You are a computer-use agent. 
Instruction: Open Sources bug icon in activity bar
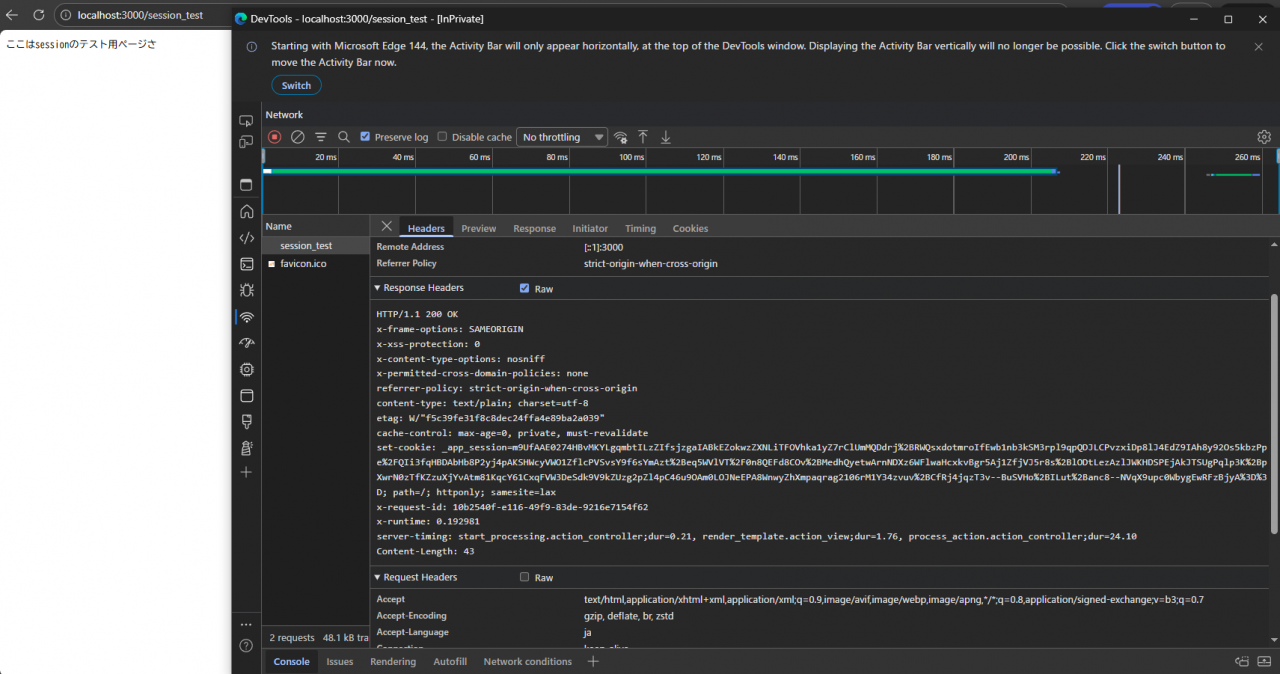246,291
